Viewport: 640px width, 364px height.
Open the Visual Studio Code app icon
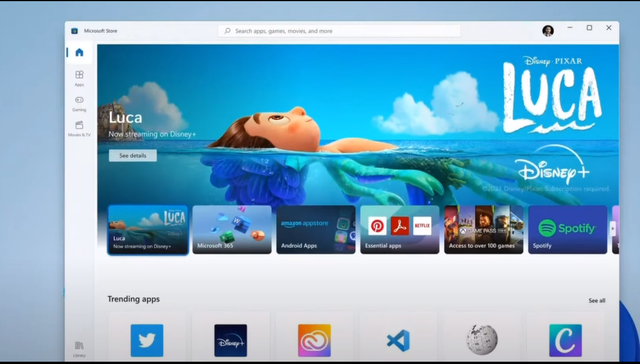point(398,340)
